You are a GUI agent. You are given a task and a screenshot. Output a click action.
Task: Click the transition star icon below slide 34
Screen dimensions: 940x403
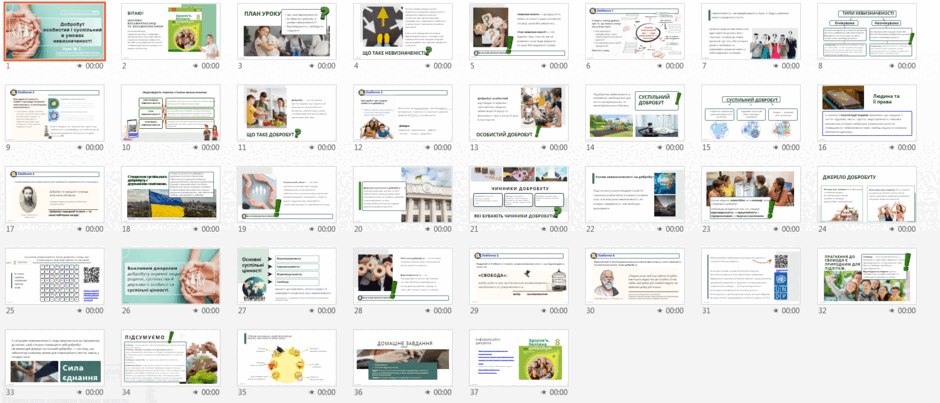(x=196, y=392)
